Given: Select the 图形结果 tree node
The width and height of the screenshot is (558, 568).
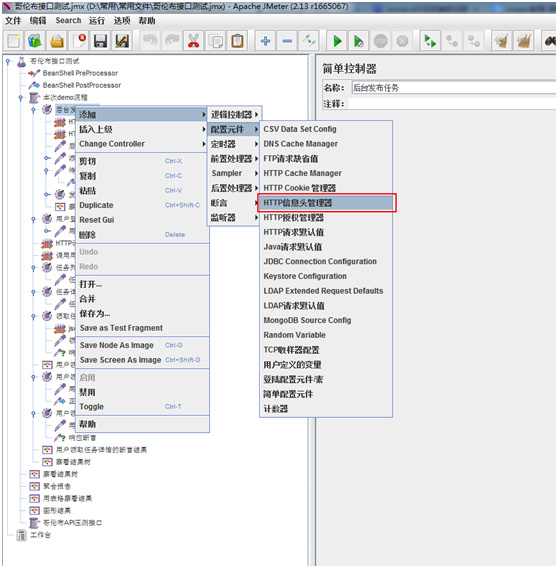Looking at the screenshot, I should (x=57, y=510).
